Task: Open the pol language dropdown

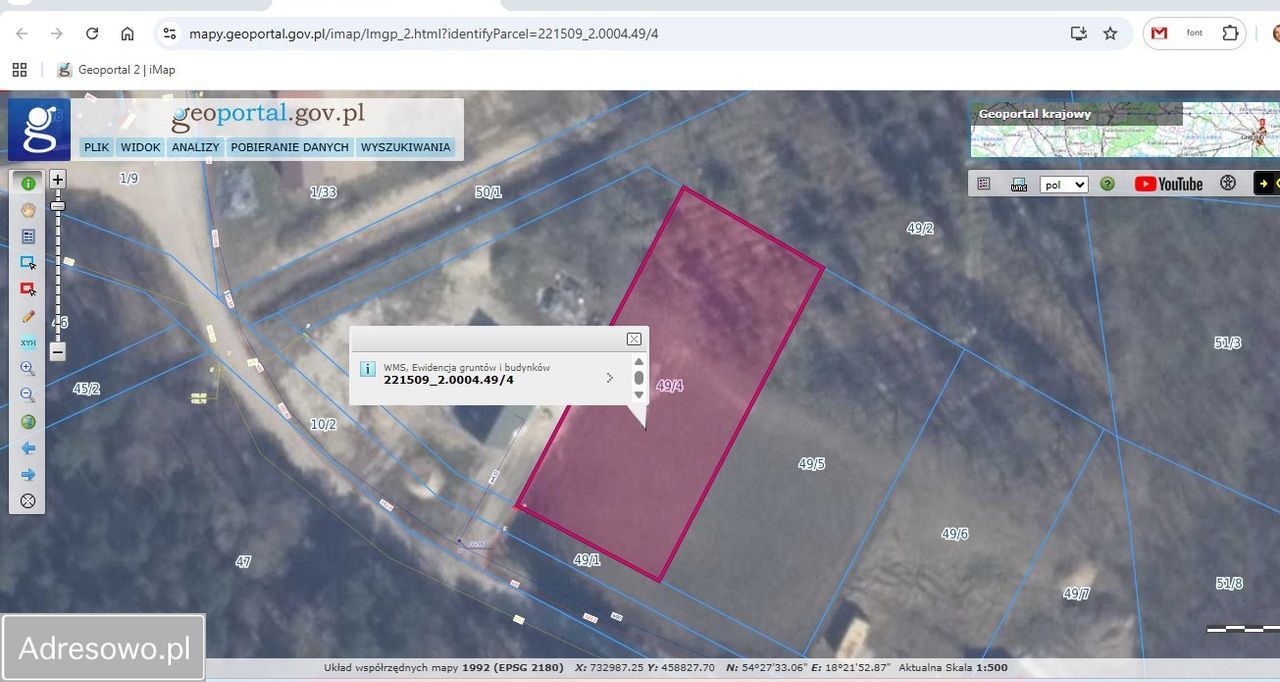Action: tap(1063, 184)
